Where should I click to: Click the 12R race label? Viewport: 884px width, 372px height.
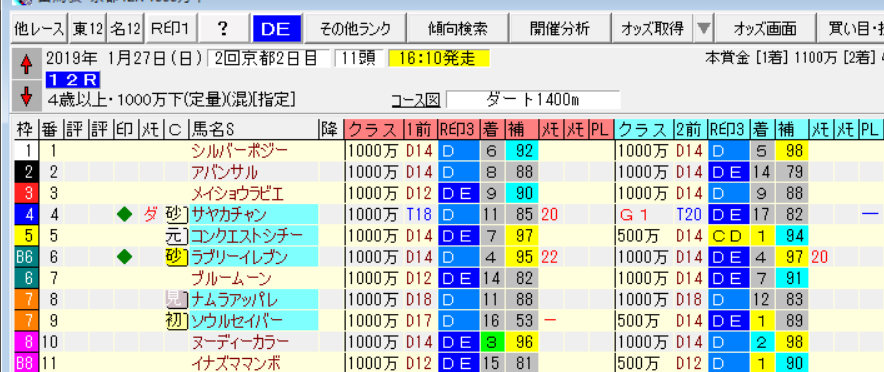(73, 81)
